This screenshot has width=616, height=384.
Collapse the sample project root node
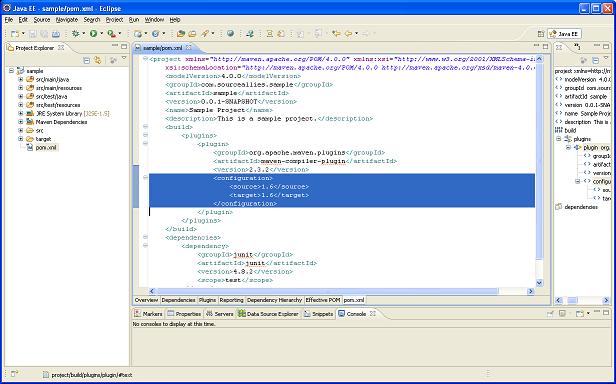point(11,71)
